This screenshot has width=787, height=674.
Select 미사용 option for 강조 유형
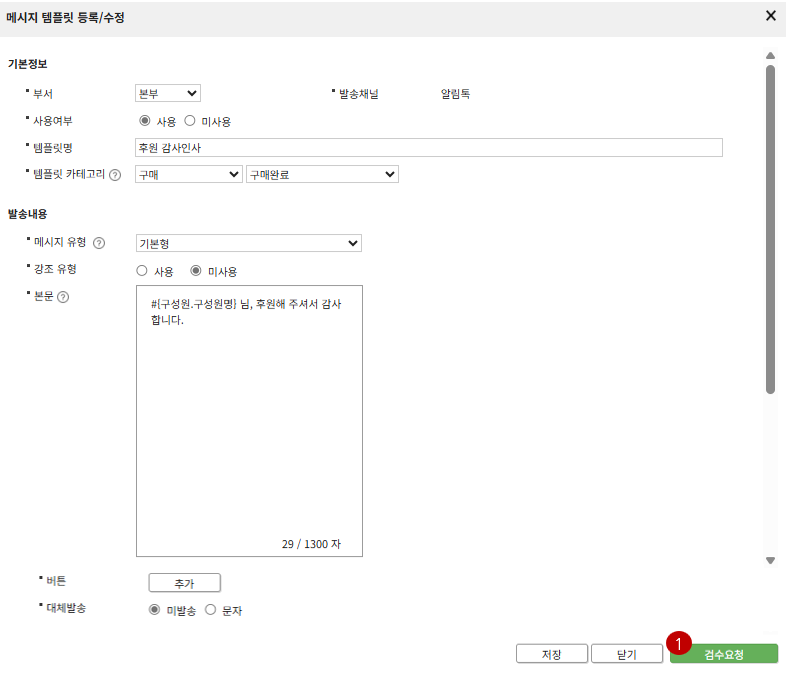pos(196,271)
